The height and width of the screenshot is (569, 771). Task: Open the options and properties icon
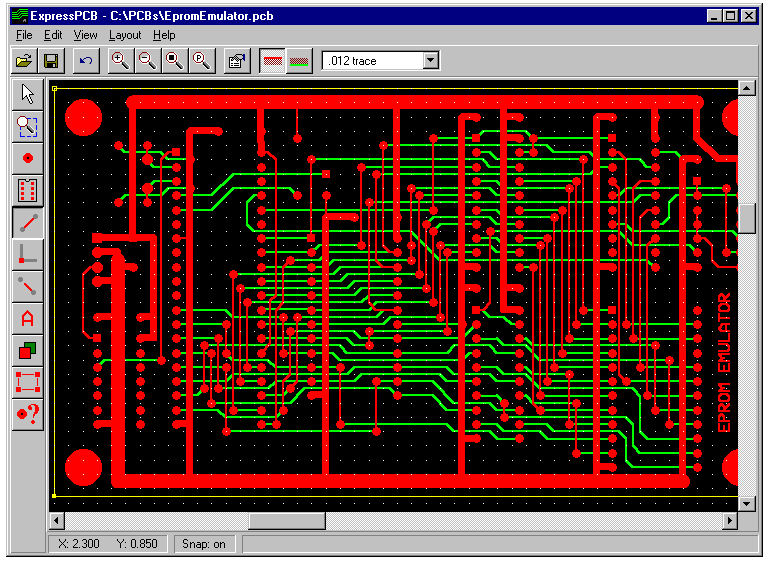237,61
